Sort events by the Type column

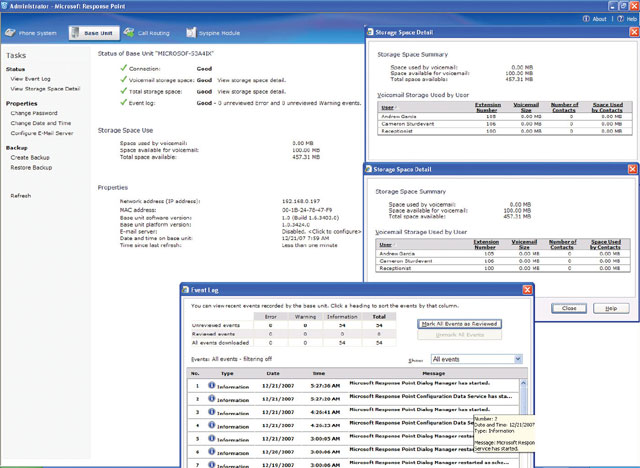(227, 373)
